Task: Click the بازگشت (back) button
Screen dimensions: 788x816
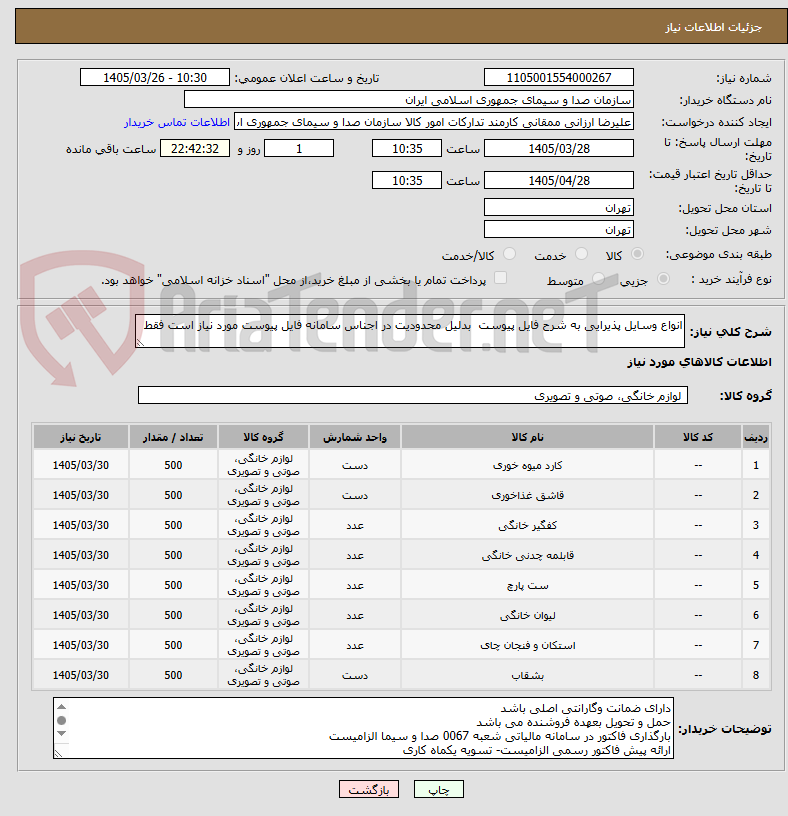Action: pyautogui.click(x=368, y=789)
